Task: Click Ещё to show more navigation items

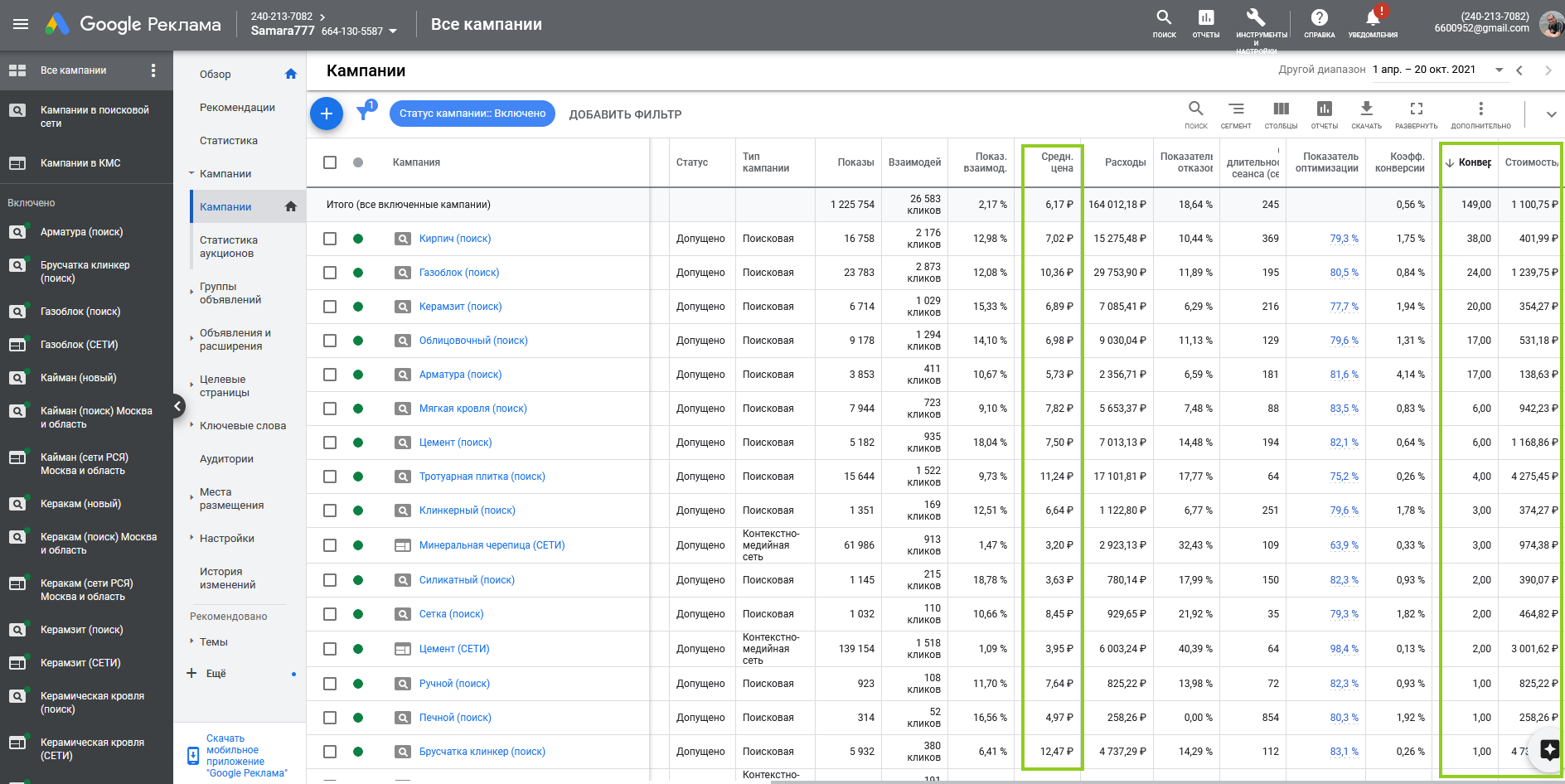Action: pos(216,674)
